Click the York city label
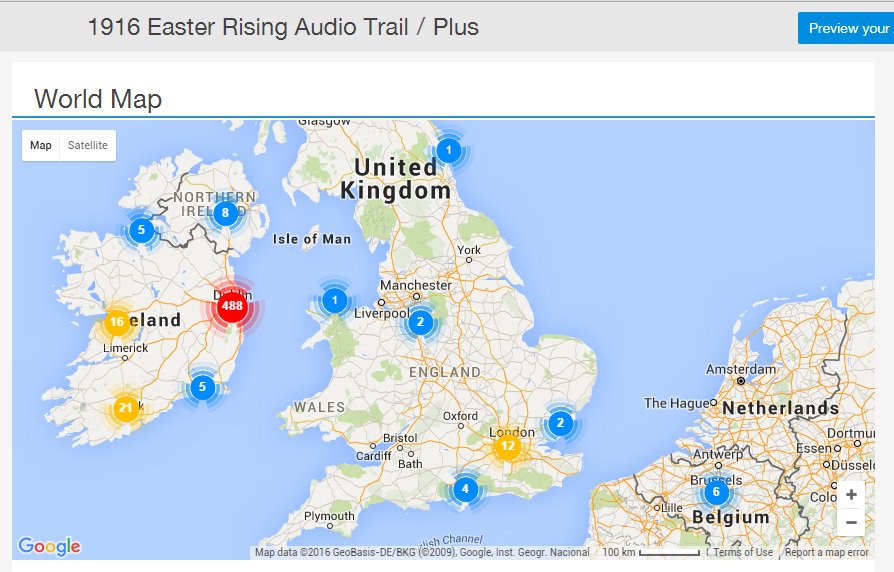 469,250
